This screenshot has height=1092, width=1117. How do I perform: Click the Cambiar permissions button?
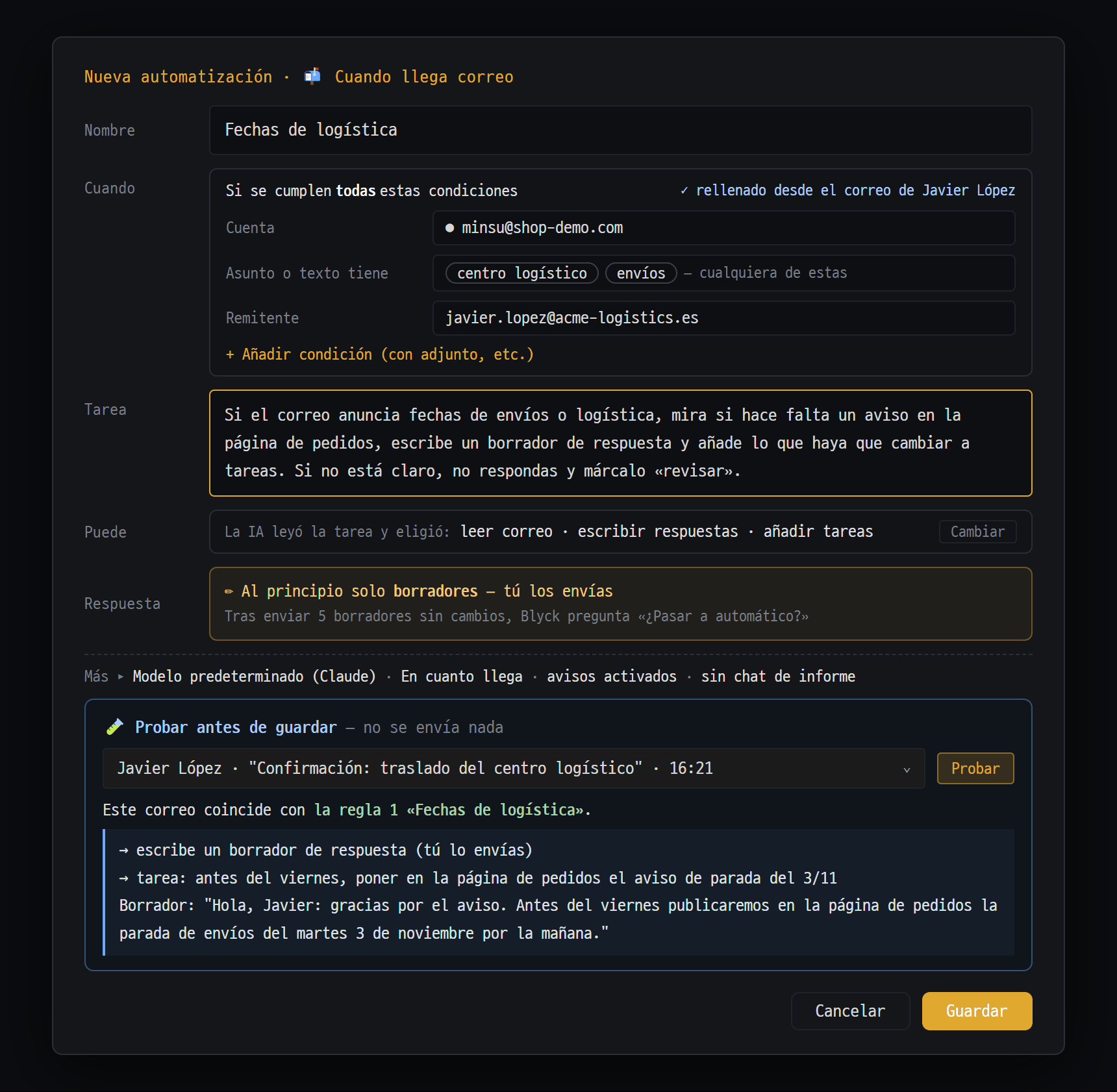(977, 532)
